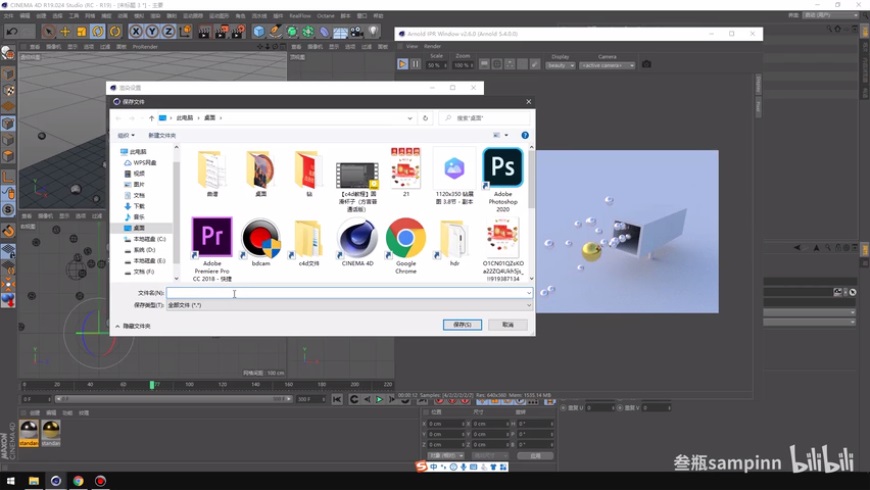Open the c4d文件 folder

coord(309,242)
